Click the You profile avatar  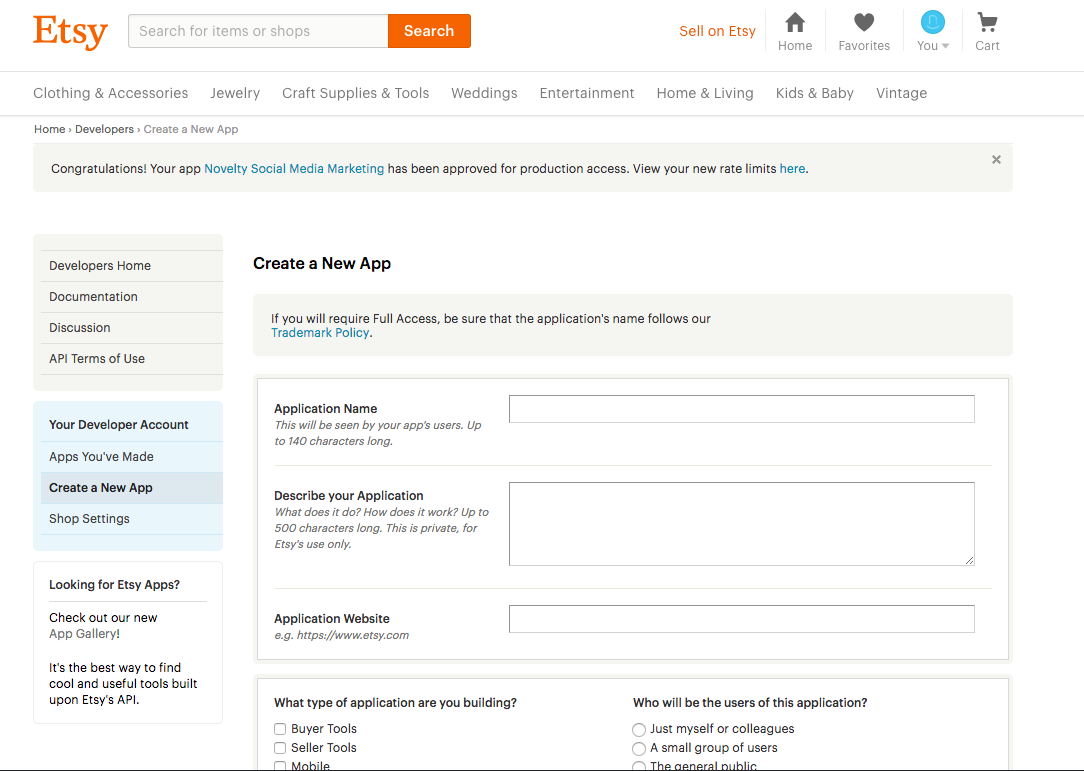click(933, 22)
